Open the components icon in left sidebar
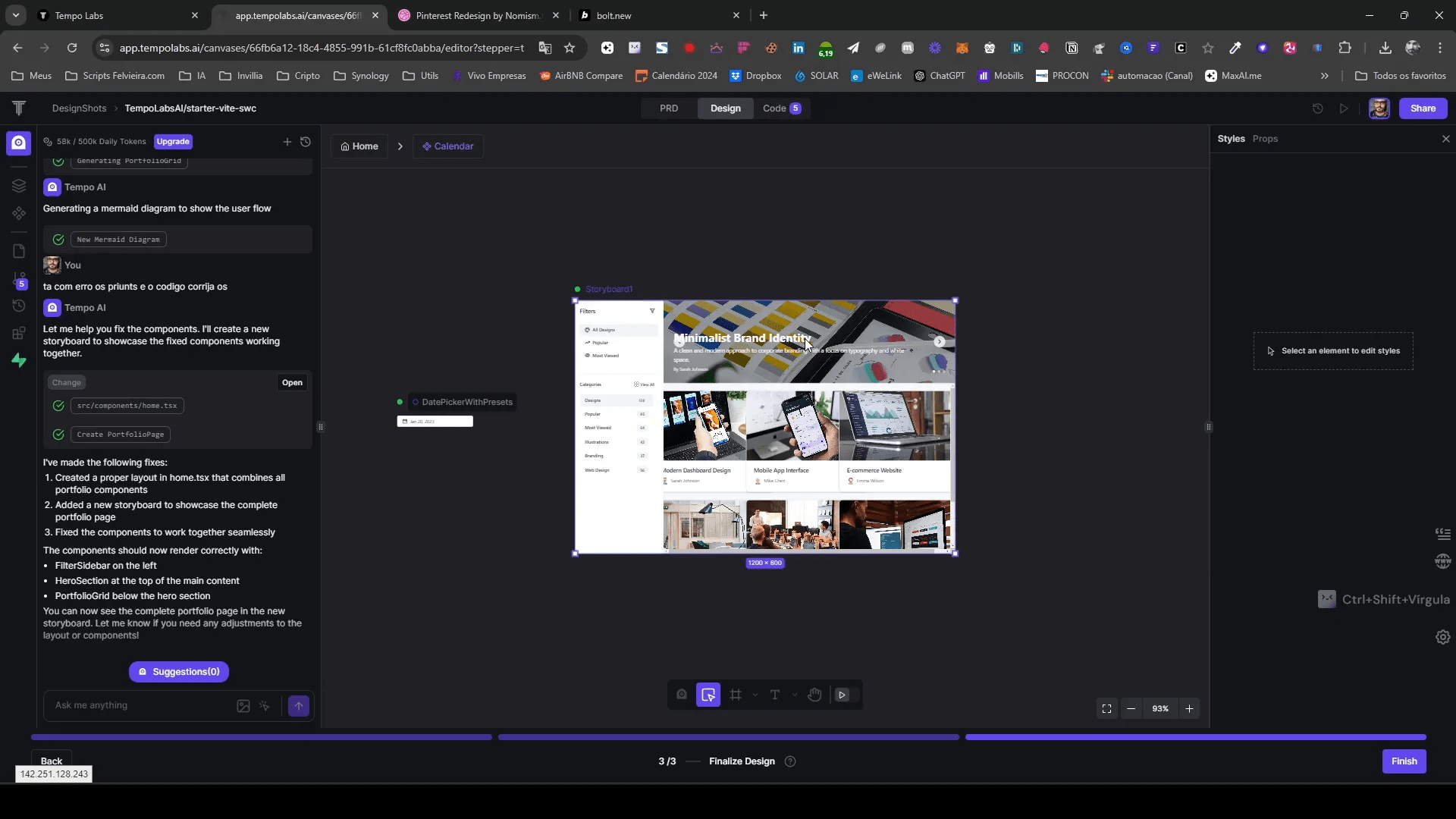The width and height of the screenshot is (1456, 819). [19, 214]
